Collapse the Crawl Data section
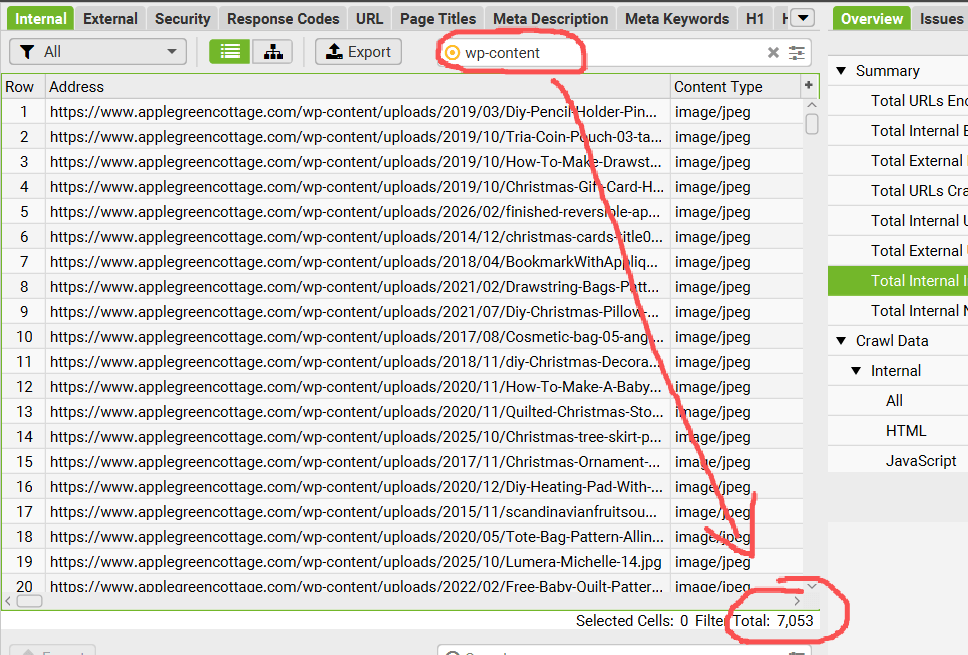Screen dimensions: 968x655 (841, 341)
